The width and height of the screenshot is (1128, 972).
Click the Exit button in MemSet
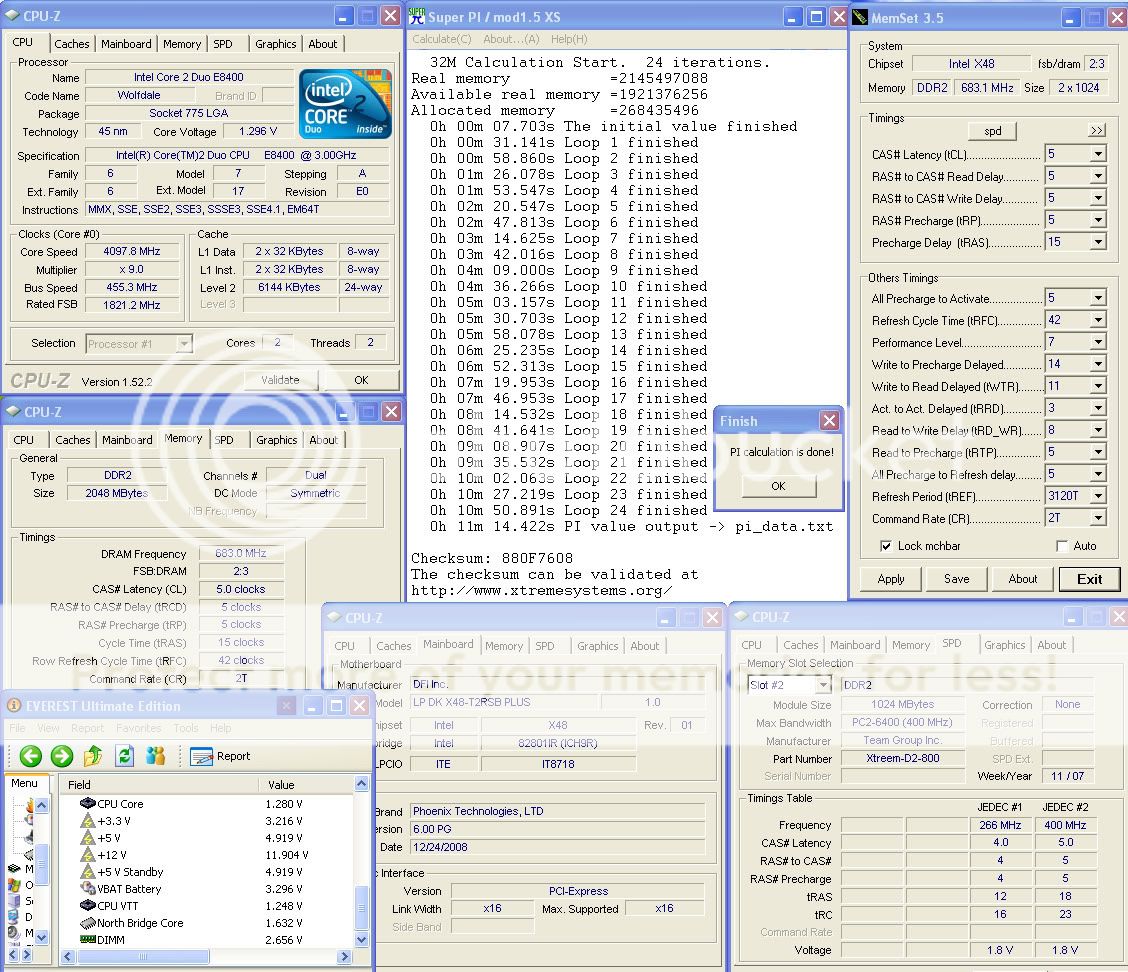[x=1089, y=578]
